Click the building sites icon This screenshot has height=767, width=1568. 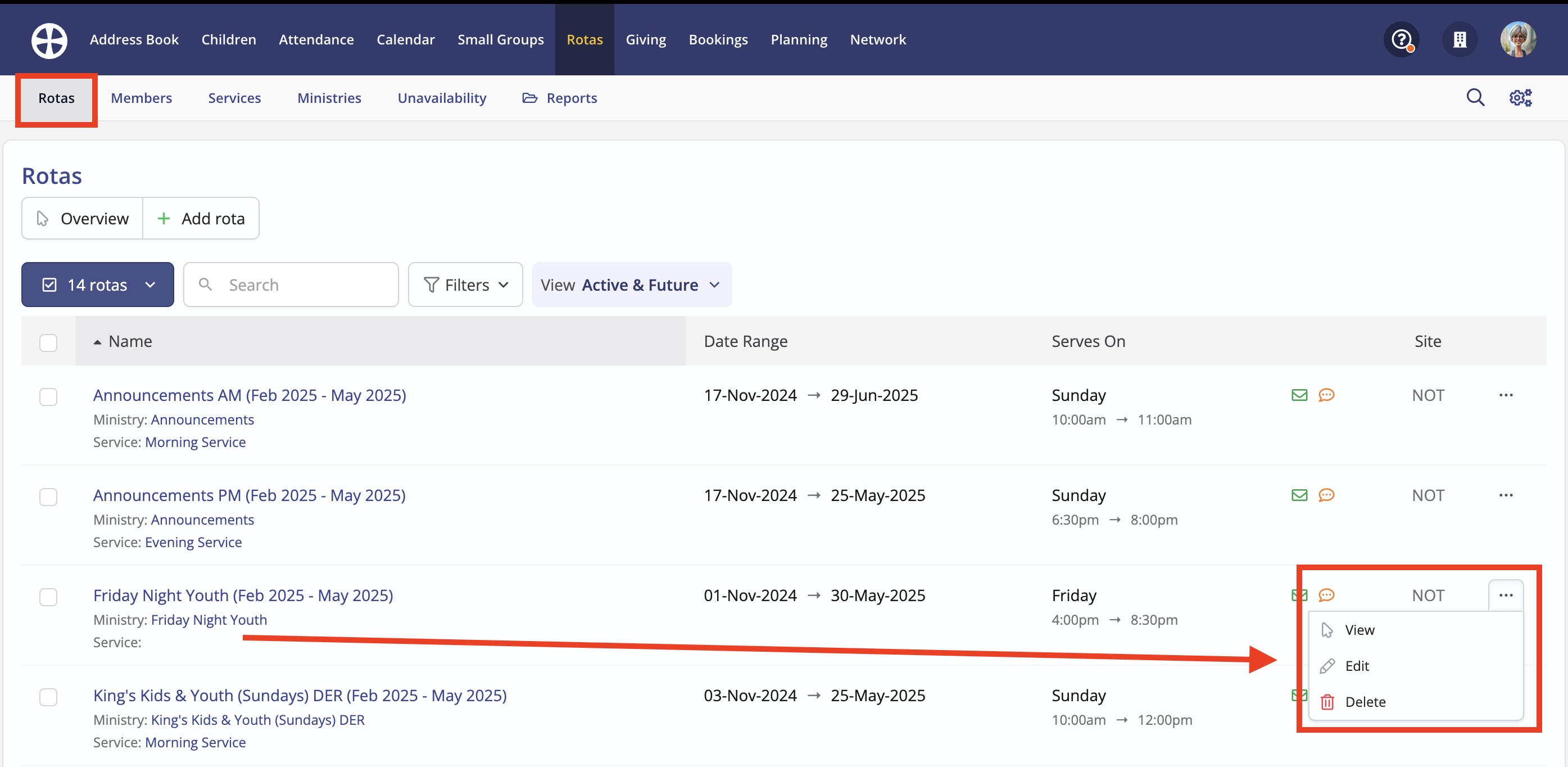click(1460, 40)
